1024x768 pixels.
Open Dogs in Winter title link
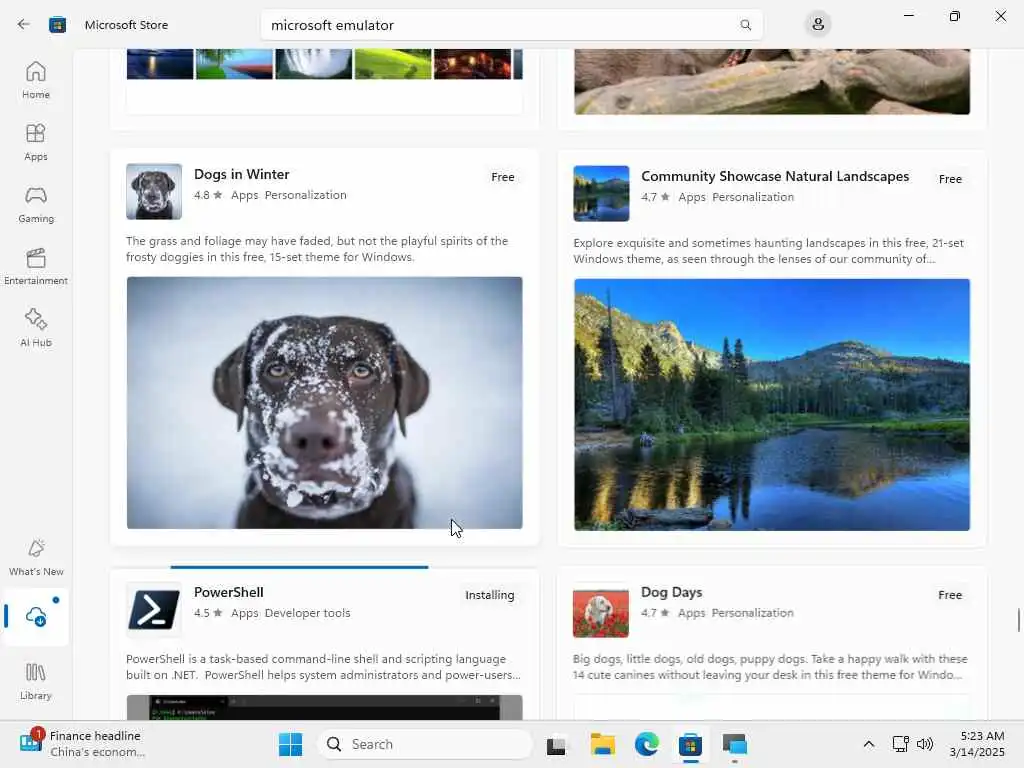pos(242,174)
